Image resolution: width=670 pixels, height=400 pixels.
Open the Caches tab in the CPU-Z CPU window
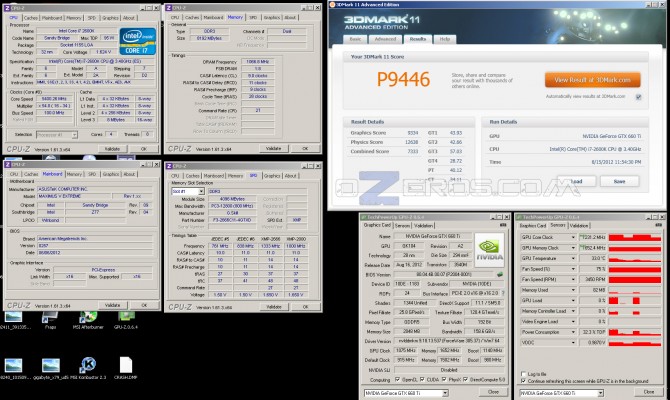31,18
